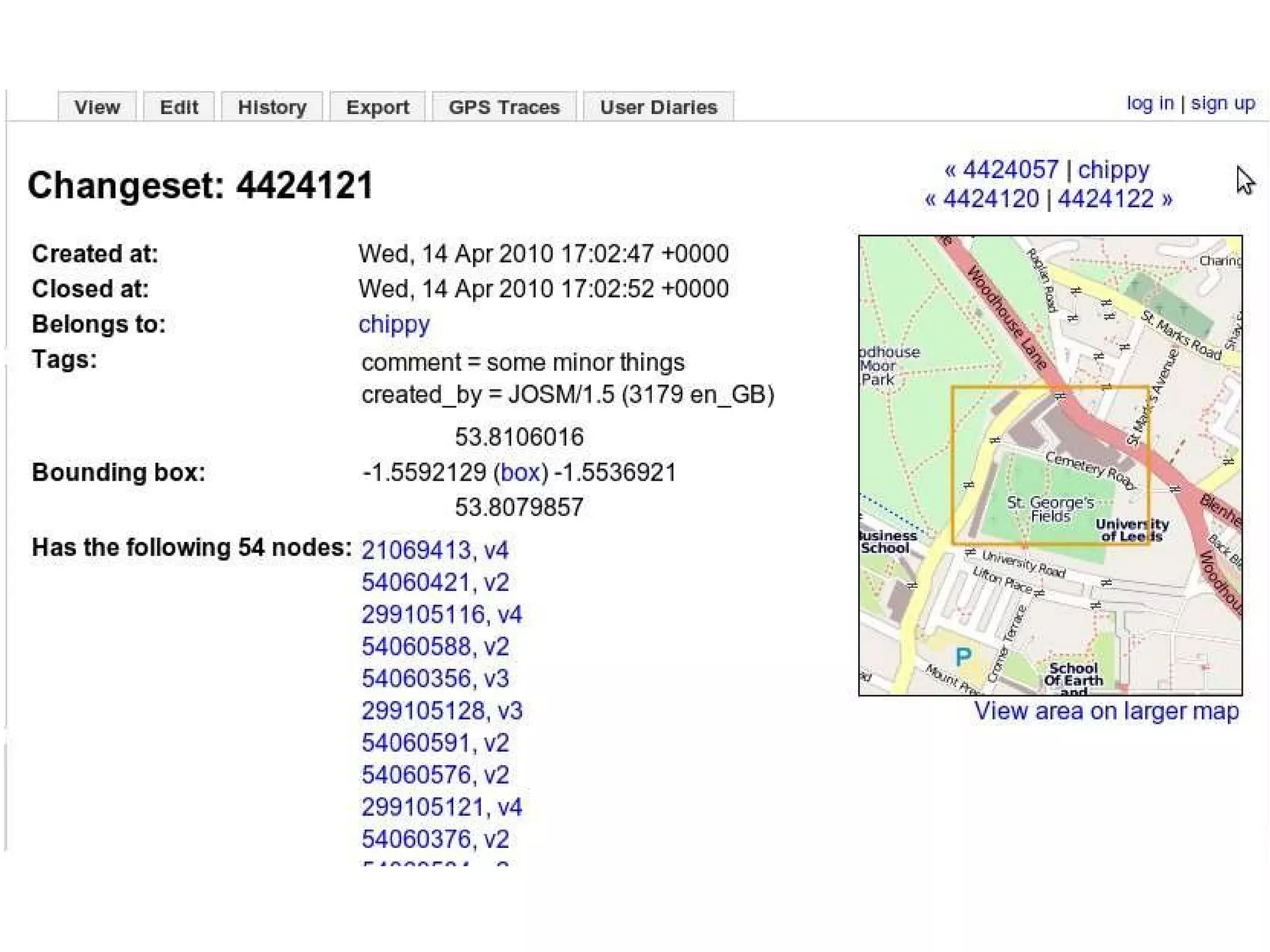Open node 299105116, v4
This screenshot has width=1270, height=952.
pos(442,614)
